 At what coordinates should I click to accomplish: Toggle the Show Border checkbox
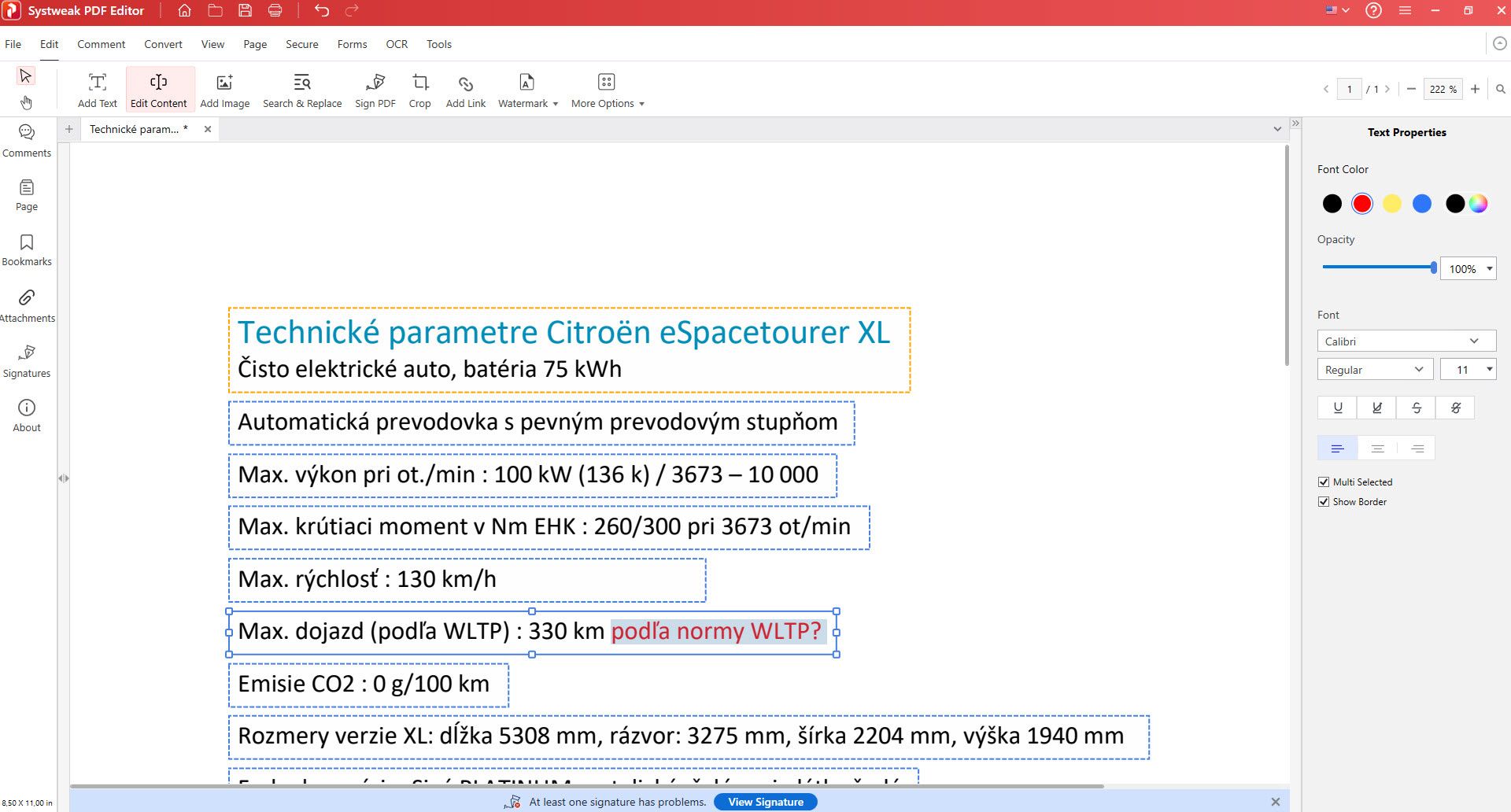(x=1324, y=502)
